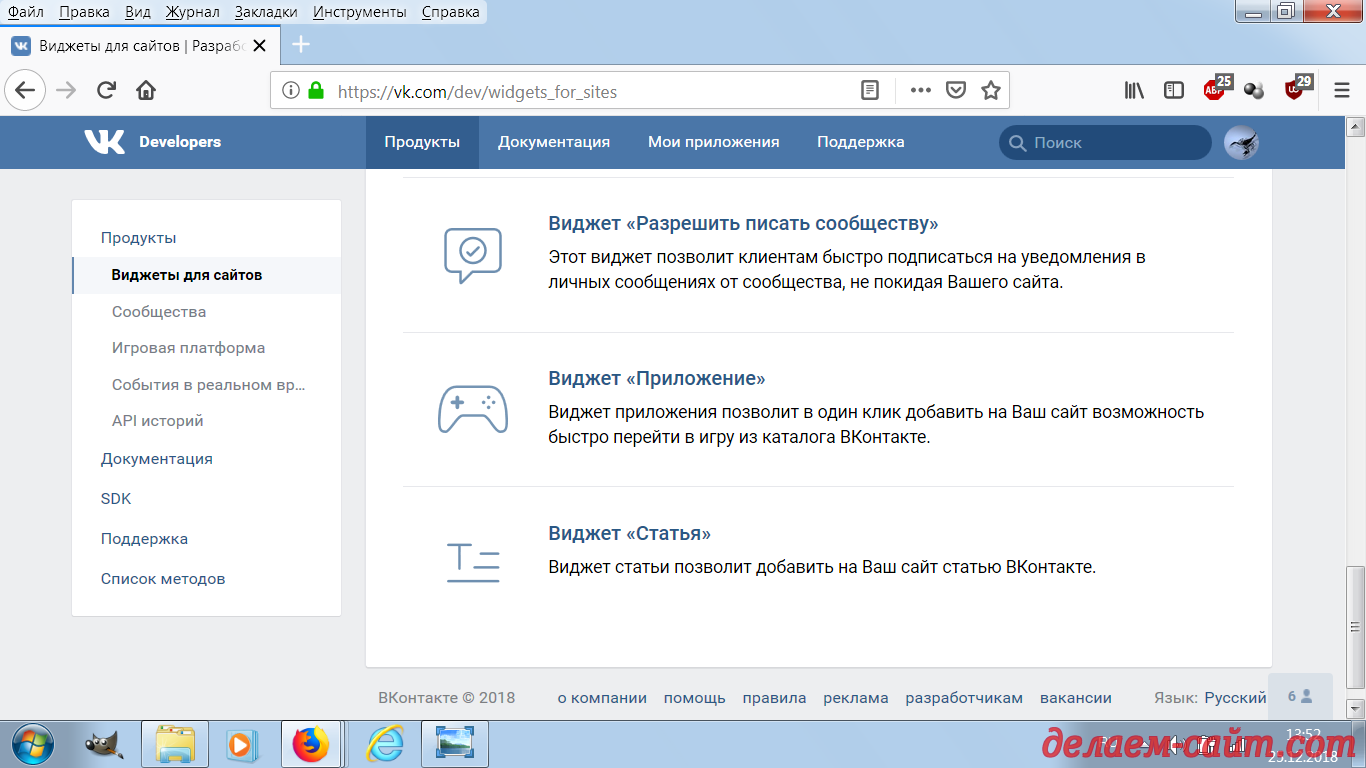Go to Документация in the header
Viewport: 1366px width, 768px height.
coord(554,142)
